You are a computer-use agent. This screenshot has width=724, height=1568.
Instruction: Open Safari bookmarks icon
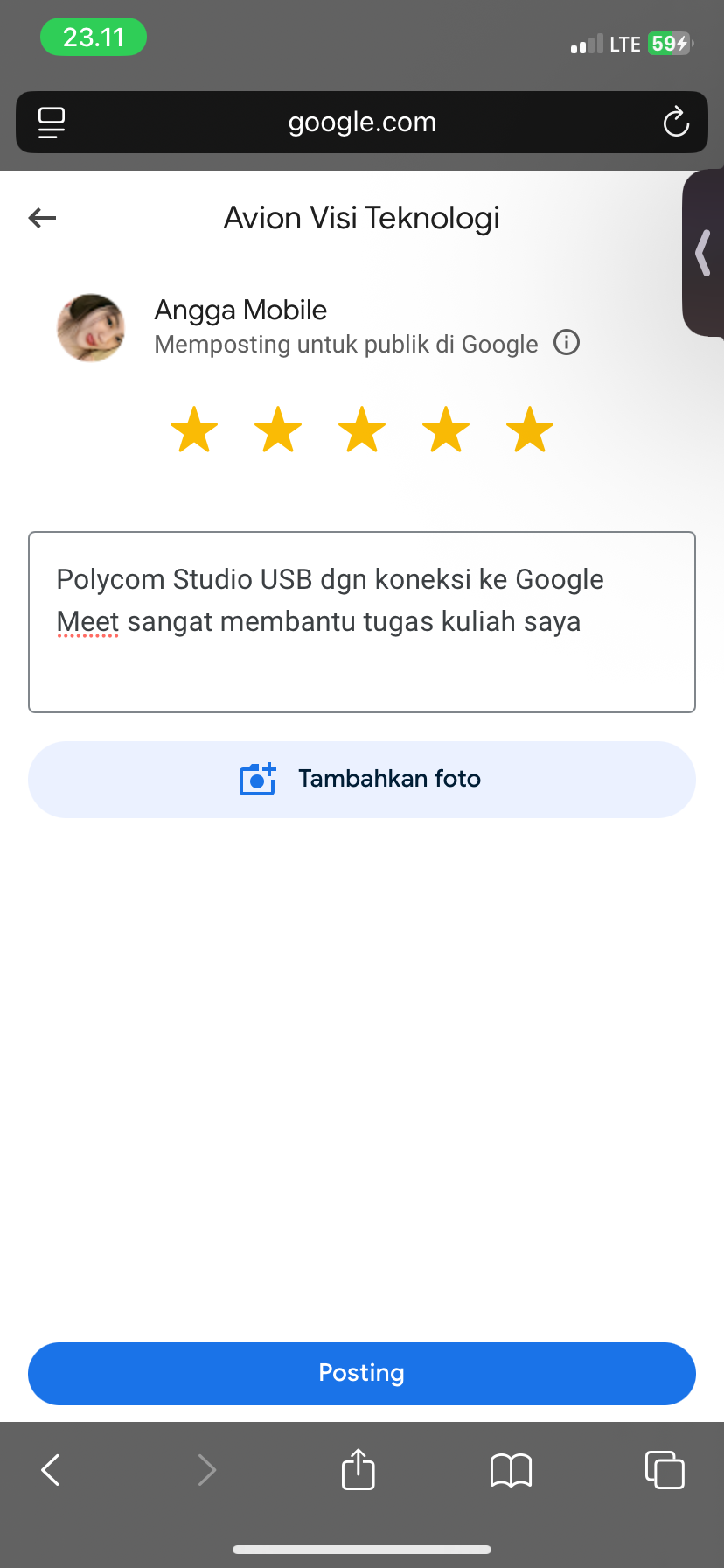click(512, 1470)
